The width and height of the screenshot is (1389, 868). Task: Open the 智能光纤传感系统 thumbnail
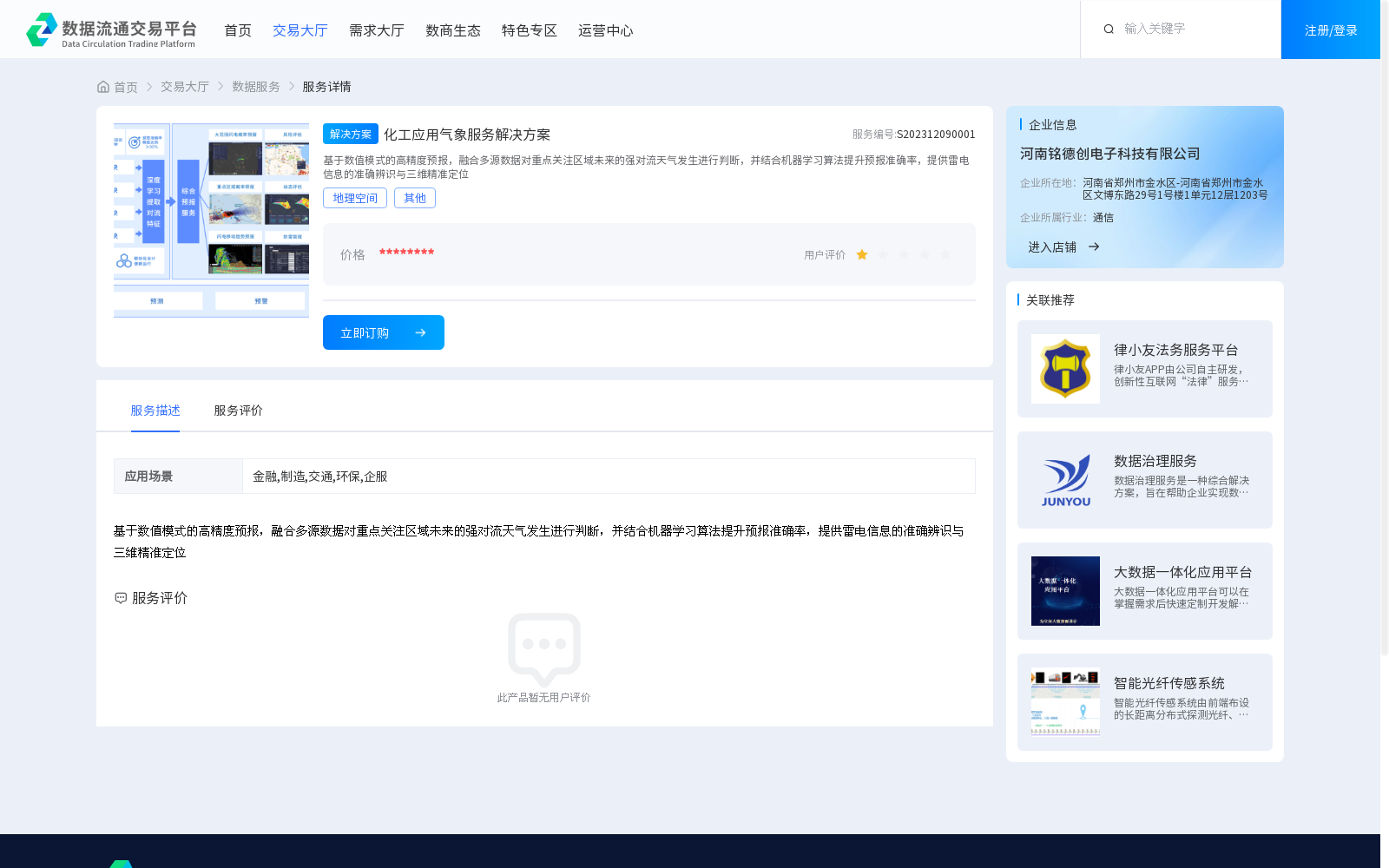coord(1065,702)
